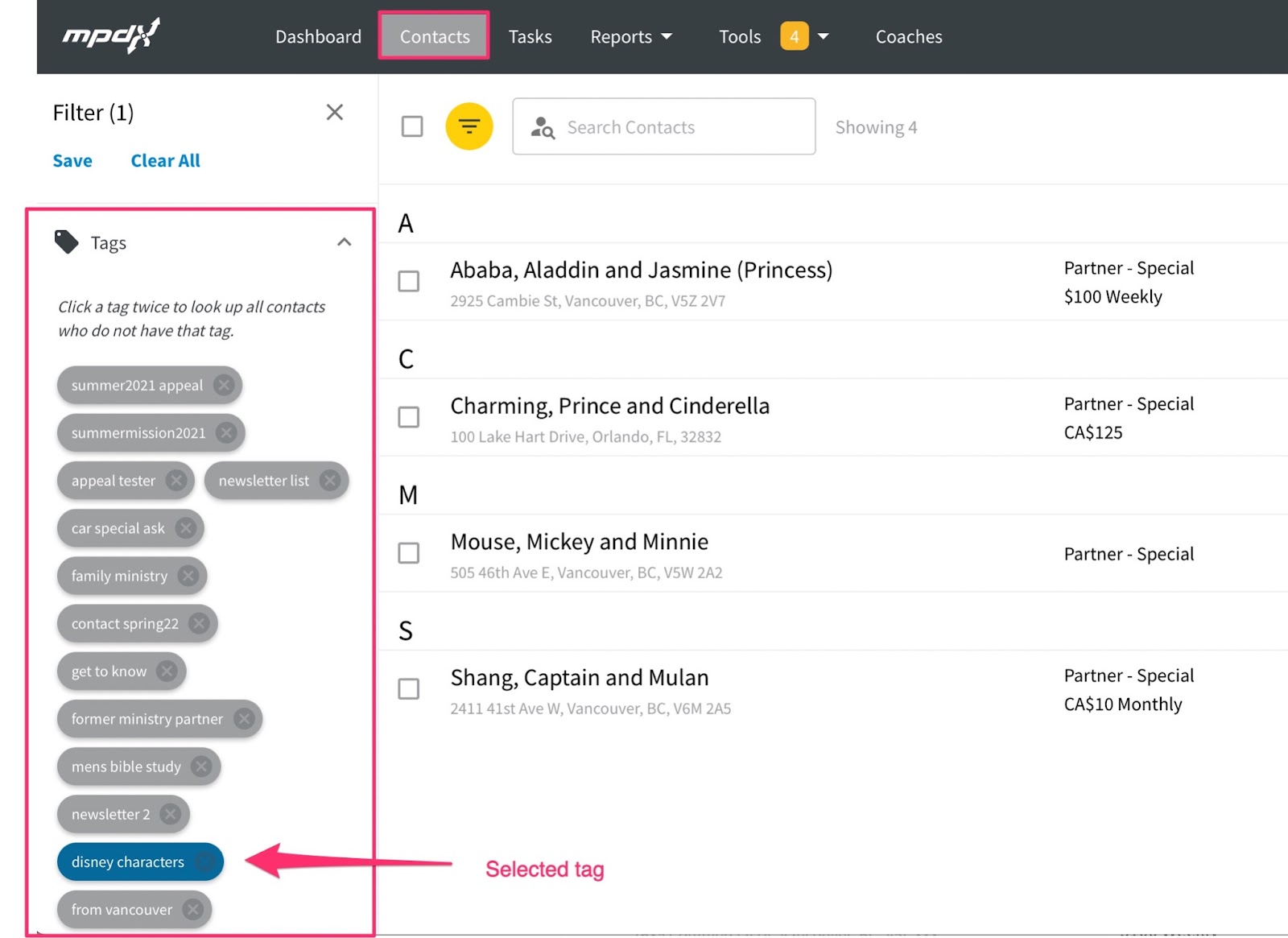Click the 'Showing 4' count text

(876, 127)
